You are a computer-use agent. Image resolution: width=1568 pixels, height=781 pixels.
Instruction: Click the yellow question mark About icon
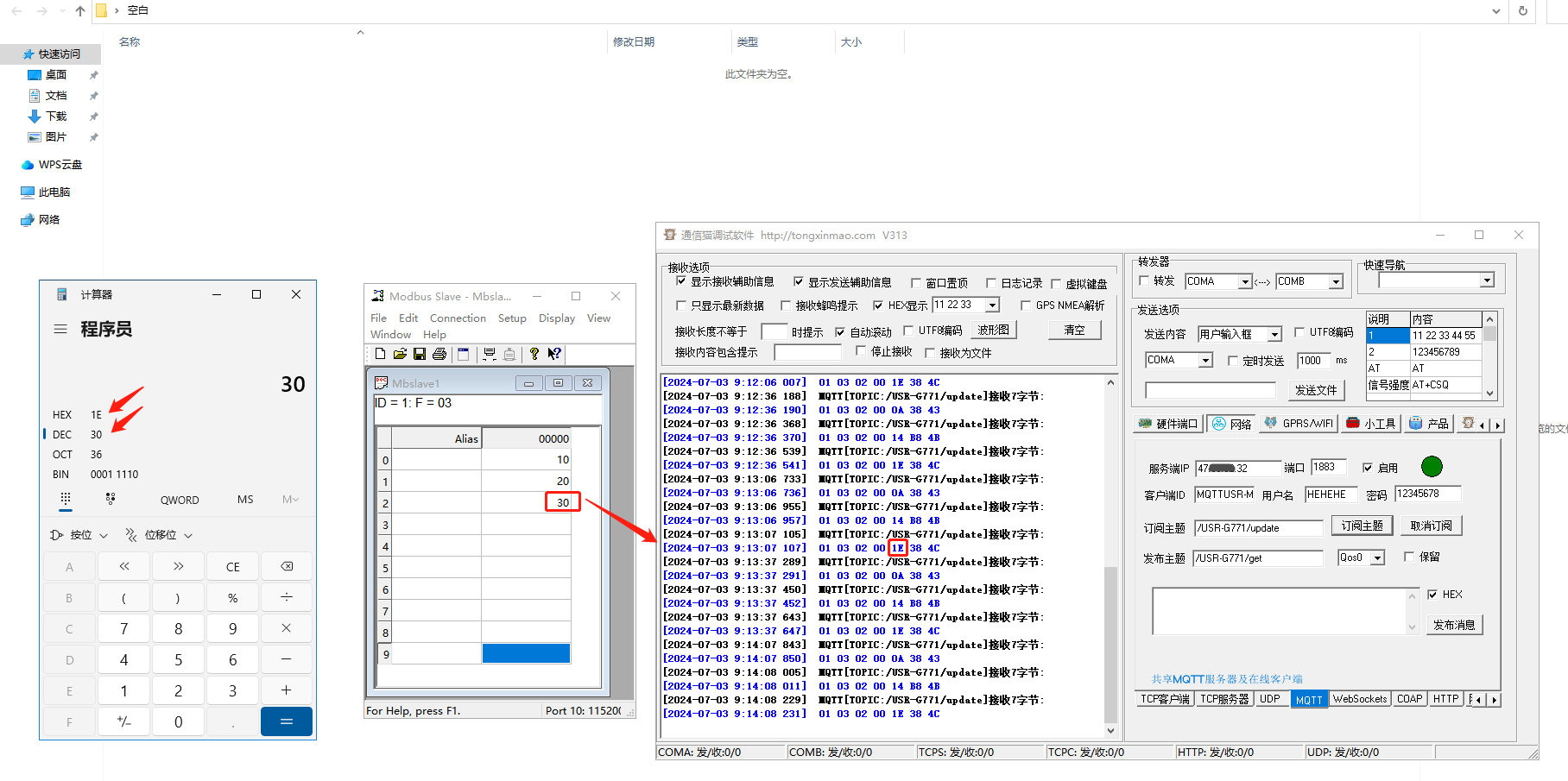[534, 354]
